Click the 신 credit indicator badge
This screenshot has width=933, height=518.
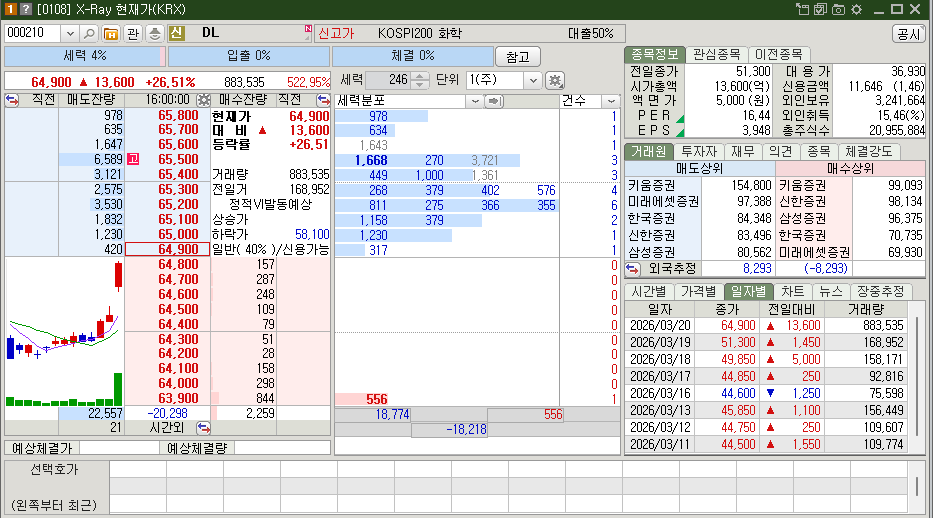(x=177, y=33)
